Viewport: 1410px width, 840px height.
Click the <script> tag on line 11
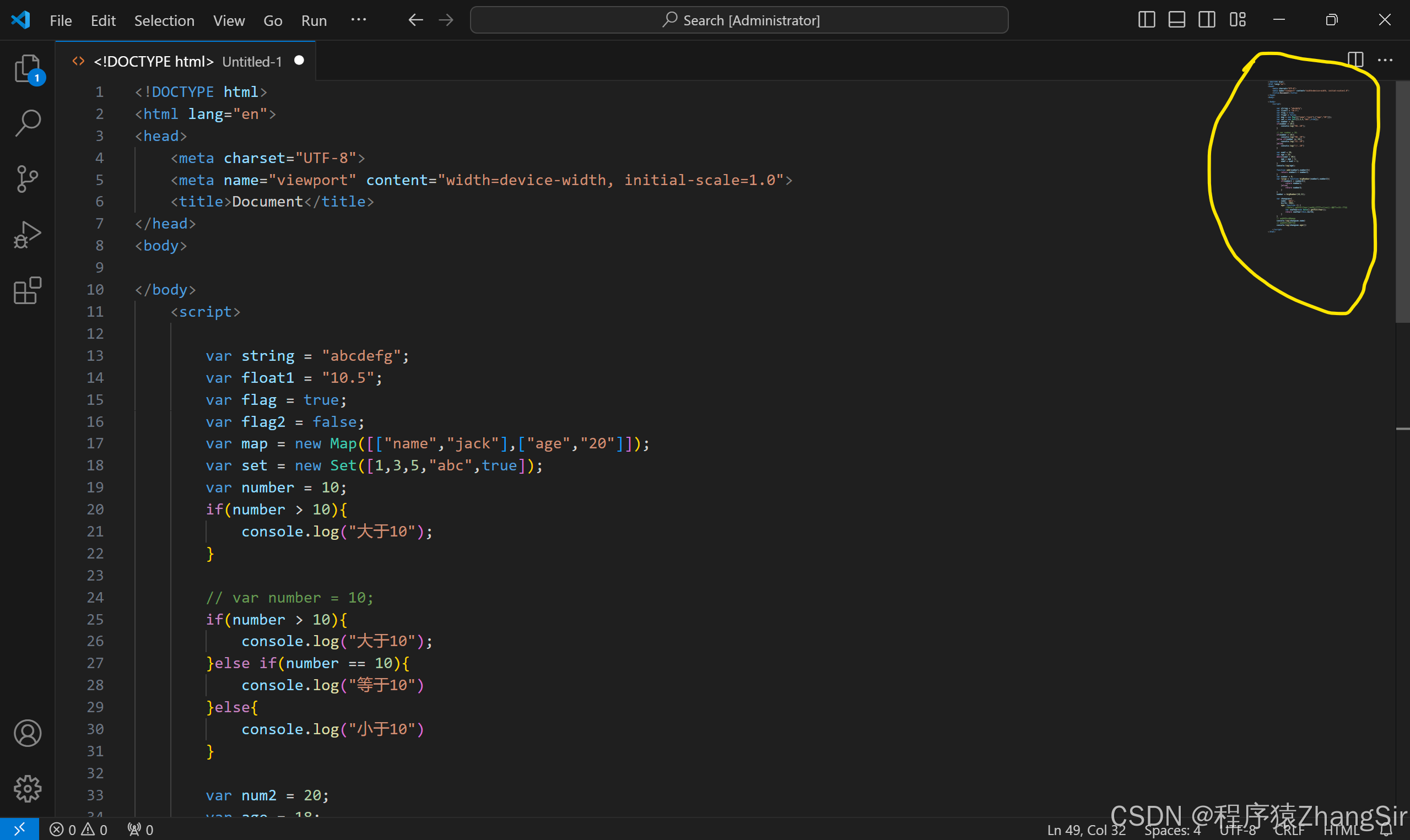[x=206, y=311]
